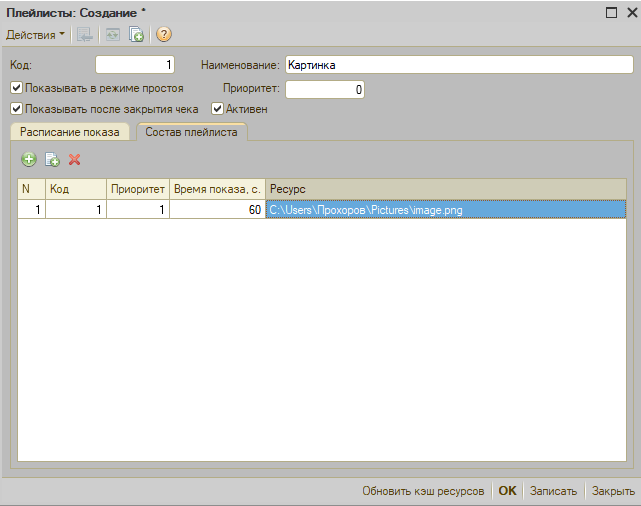Viewport: 641px width, 506px height.
Task: Click the copy-with-plus icon in top toolbar
Action: coord(137,35)
